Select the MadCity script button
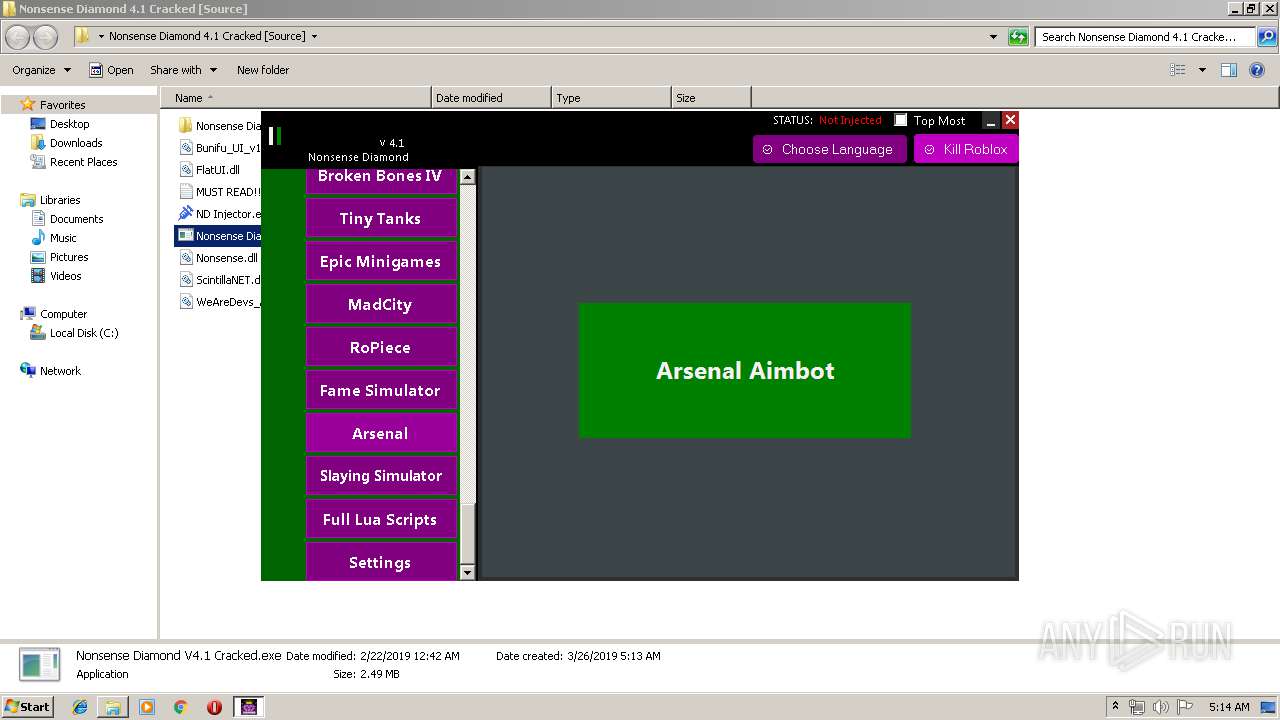Screen dimensions: 1280x720 pyautogui.click(x=380, y=304)
